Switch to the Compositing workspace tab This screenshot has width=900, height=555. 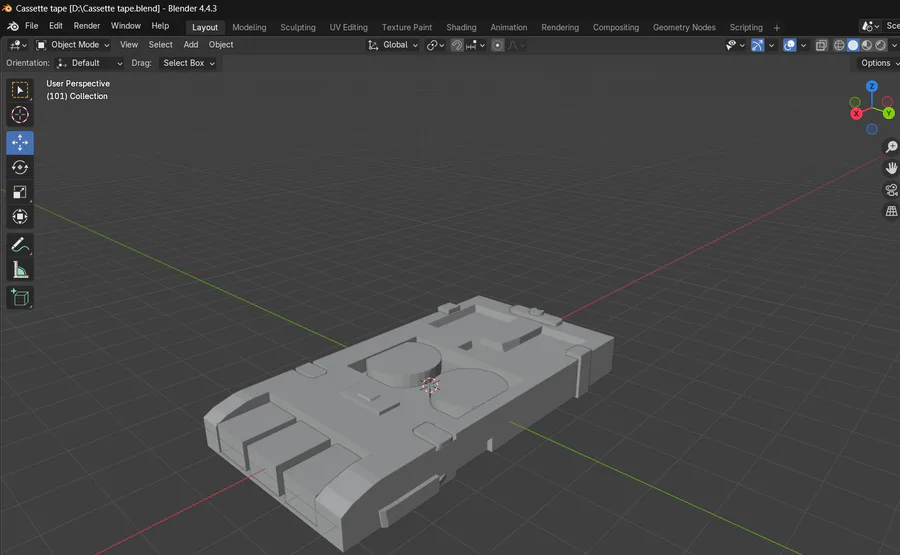(616, 28)
